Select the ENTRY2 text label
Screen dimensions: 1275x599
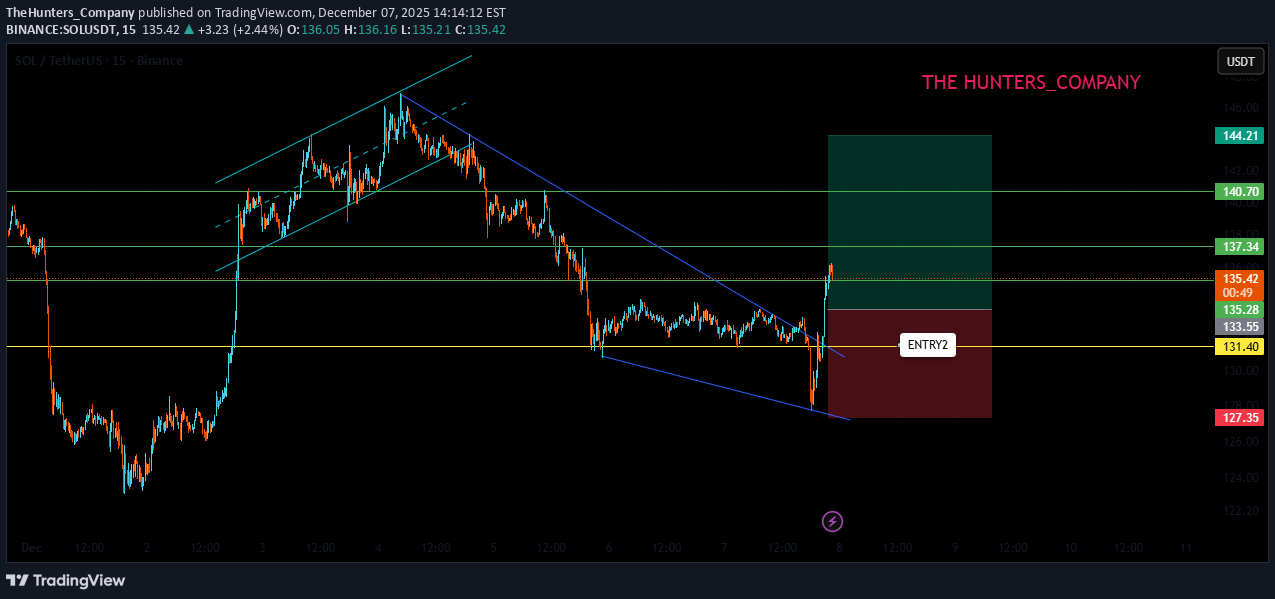point(927,346)
